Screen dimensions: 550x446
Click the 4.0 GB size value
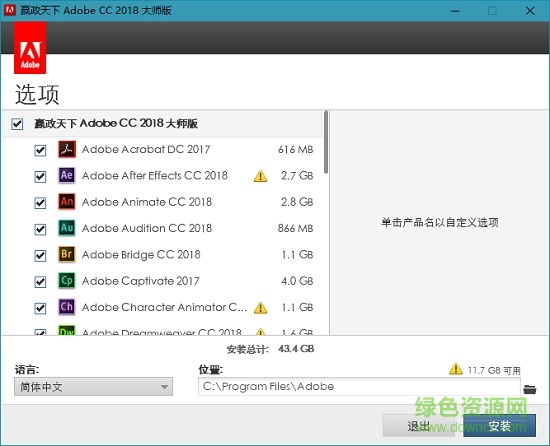(297, 281)
